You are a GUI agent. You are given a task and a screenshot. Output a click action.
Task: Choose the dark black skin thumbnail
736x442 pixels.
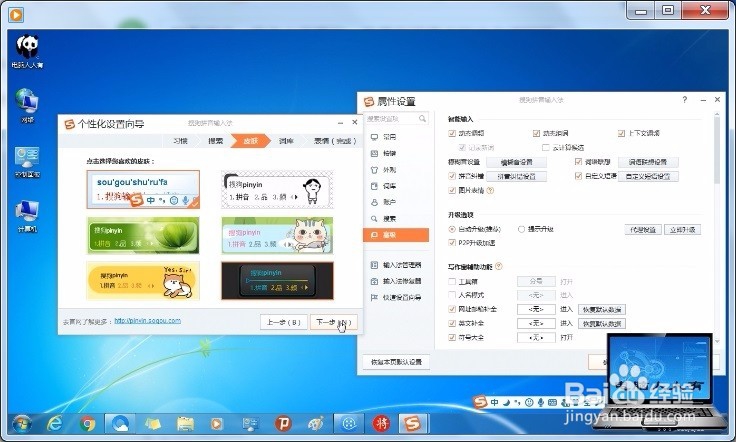coord(277,281)
